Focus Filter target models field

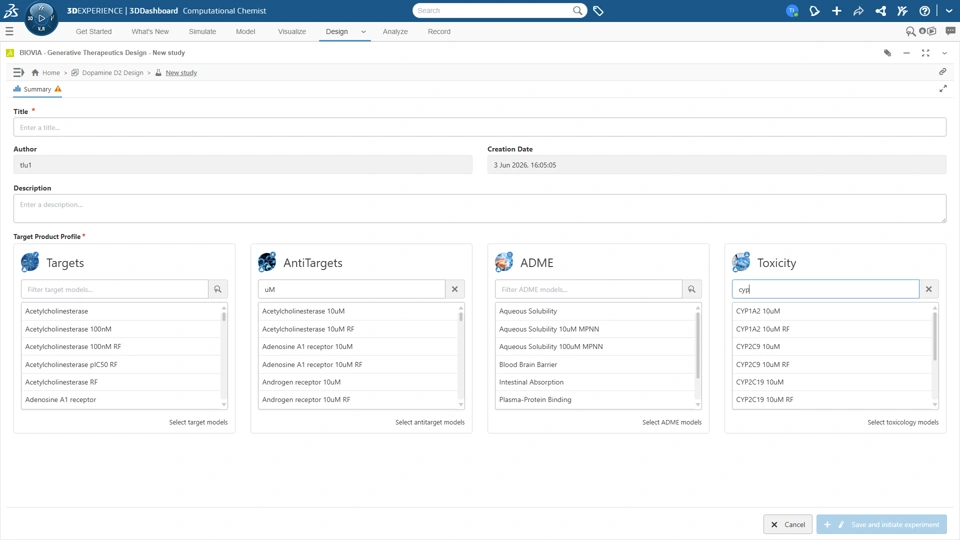(x=114, y=289)
